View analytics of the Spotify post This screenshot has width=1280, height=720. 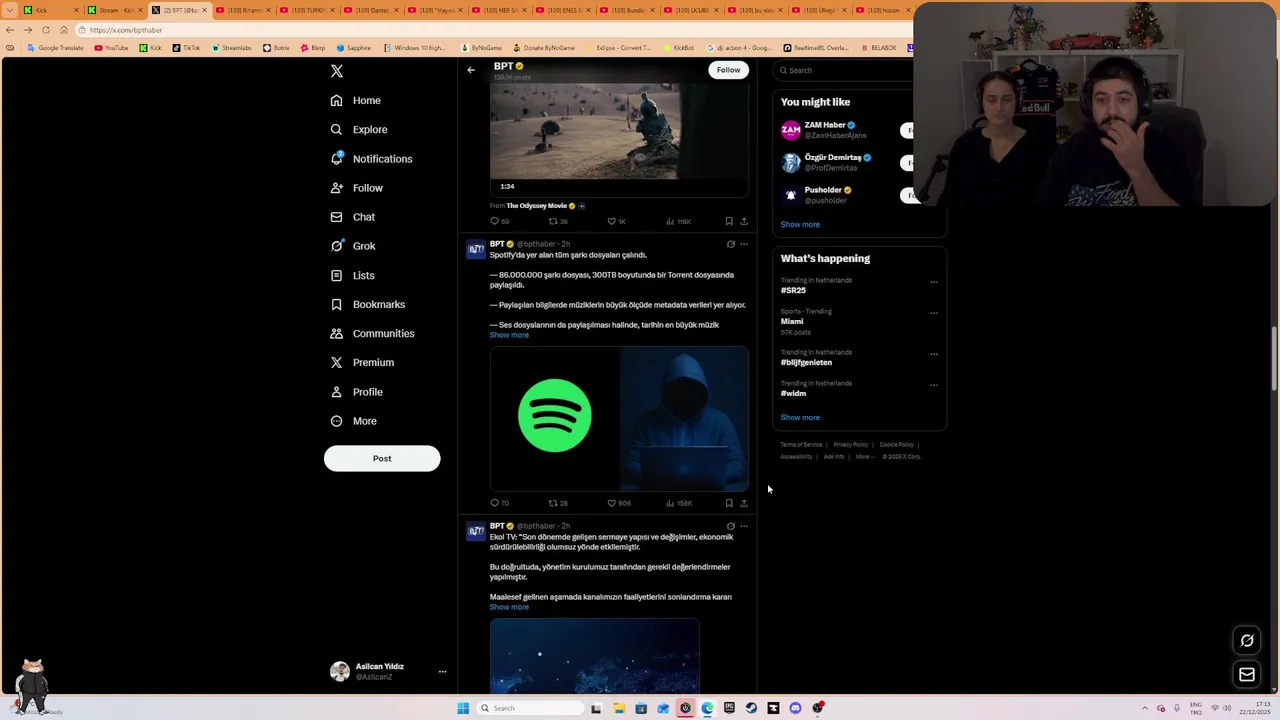pyautogui.click(x=680, y=503)
